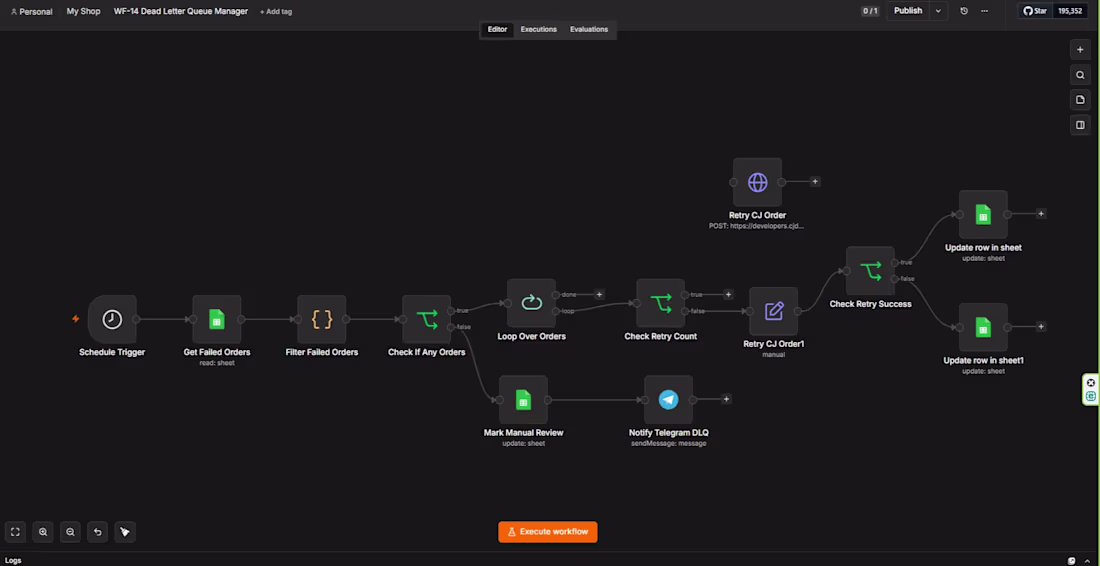Add a sticky note from sidebar icon

(x=1080, y=100)
